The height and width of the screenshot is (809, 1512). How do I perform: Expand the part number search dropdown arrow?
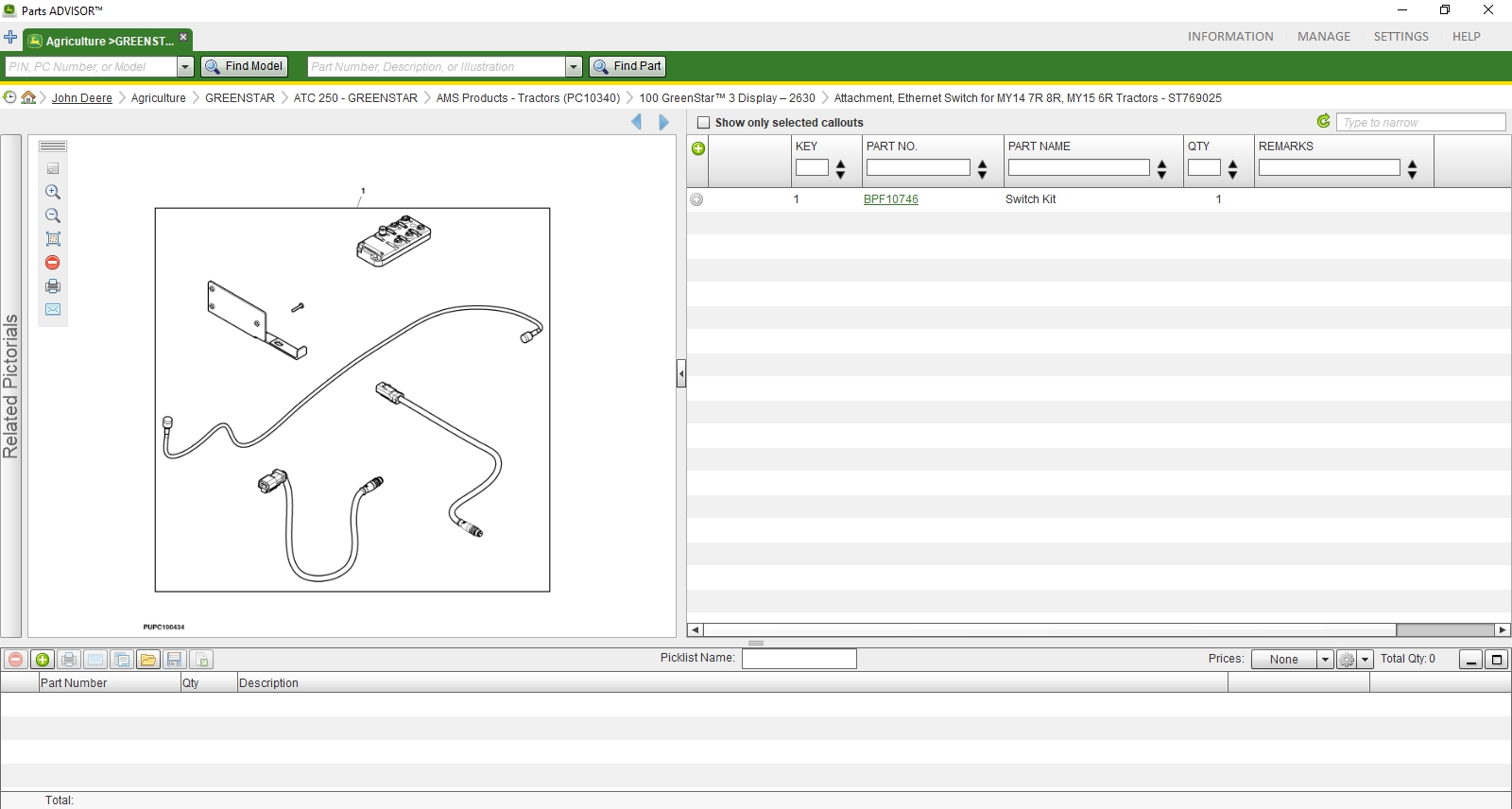[x=574, y=67]
